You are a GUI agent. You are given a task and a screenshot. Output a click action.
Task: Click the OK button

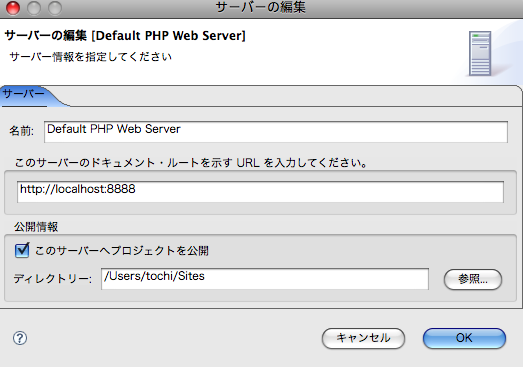click(464, 338)
